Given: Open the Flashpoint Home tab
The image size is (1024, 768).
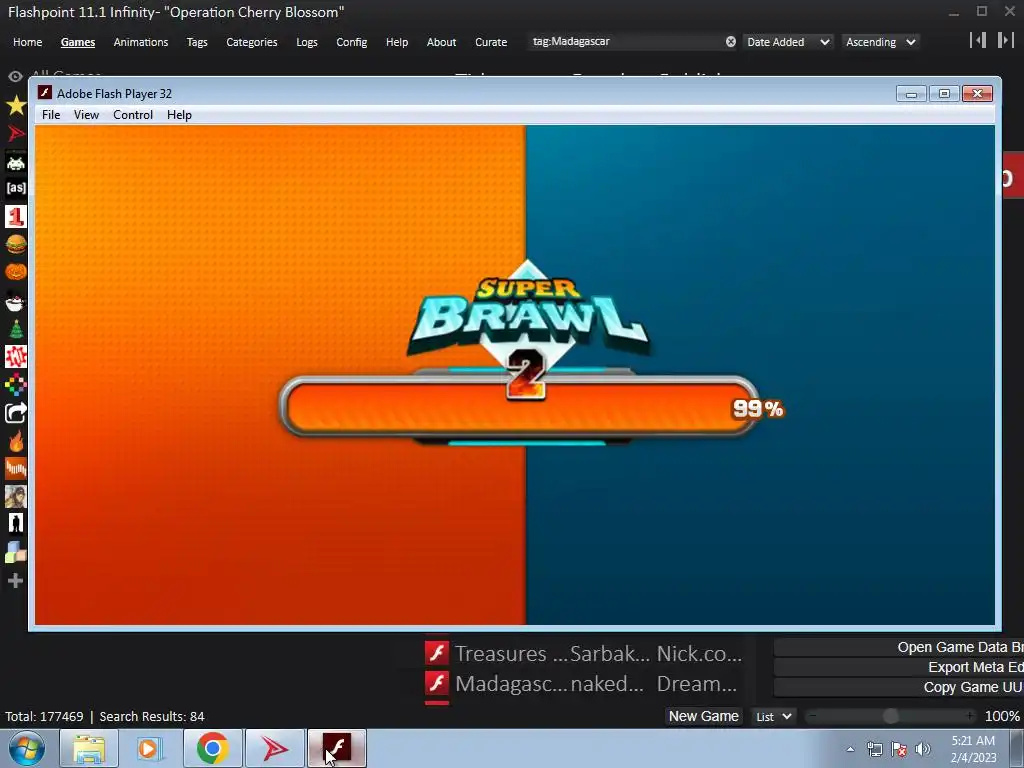Looking at the screenshot, I should tap(27, 42).
